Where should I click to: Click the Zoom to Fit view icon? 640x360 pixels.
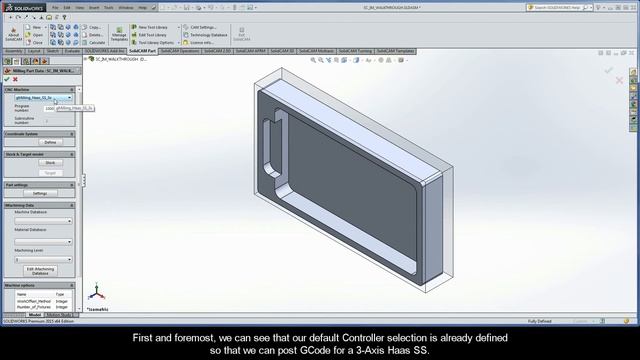click(x=313, y=60)
